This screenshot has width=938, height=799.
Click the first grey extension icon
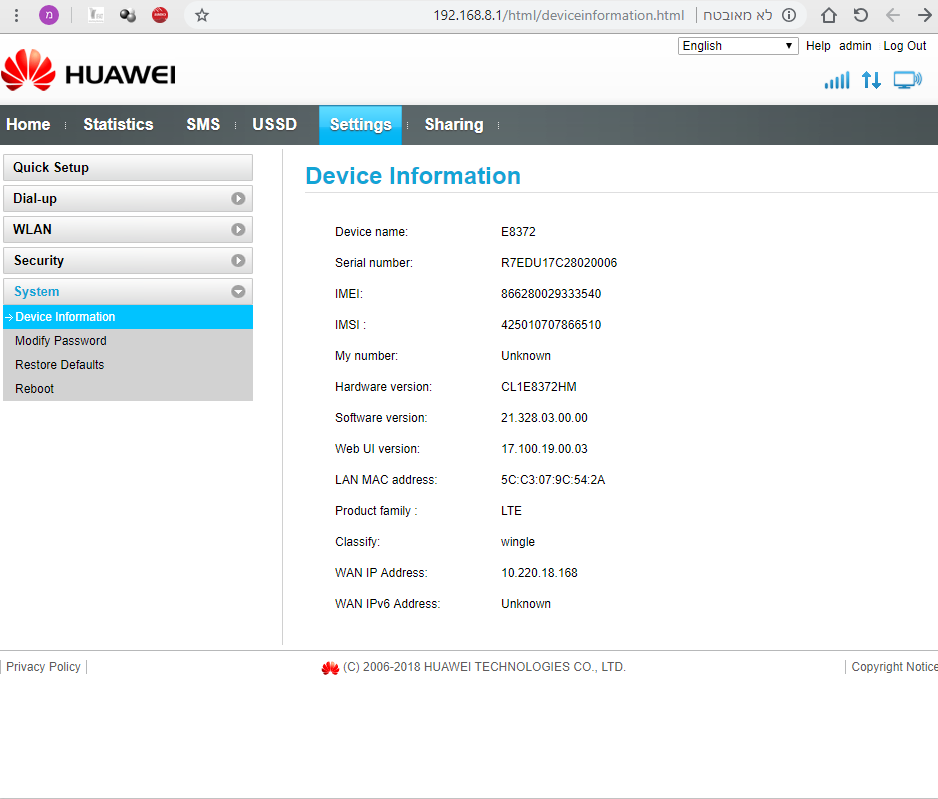coord(96,15)
